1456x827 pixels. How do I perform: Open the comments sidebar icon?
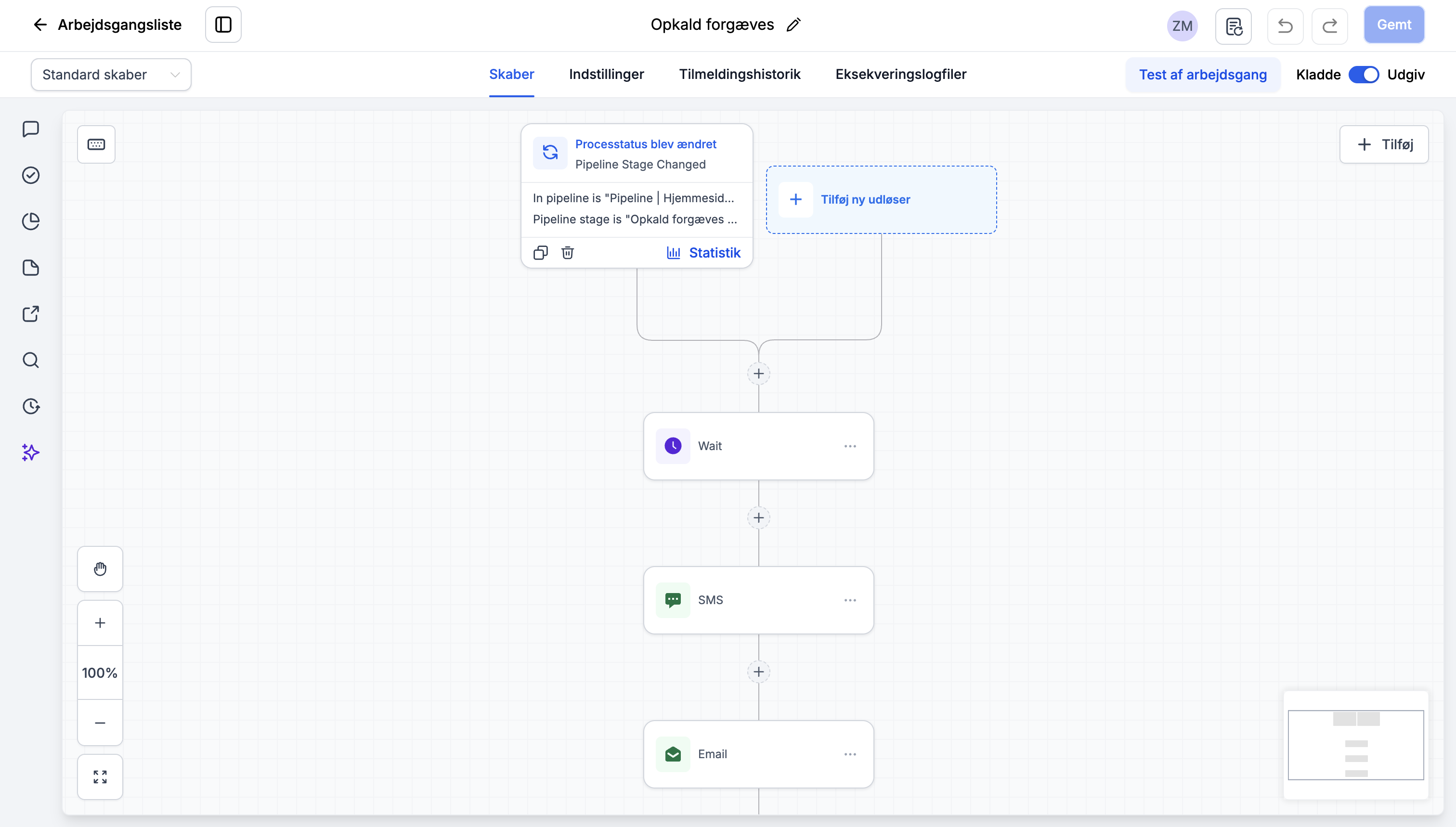pos(31,129)
